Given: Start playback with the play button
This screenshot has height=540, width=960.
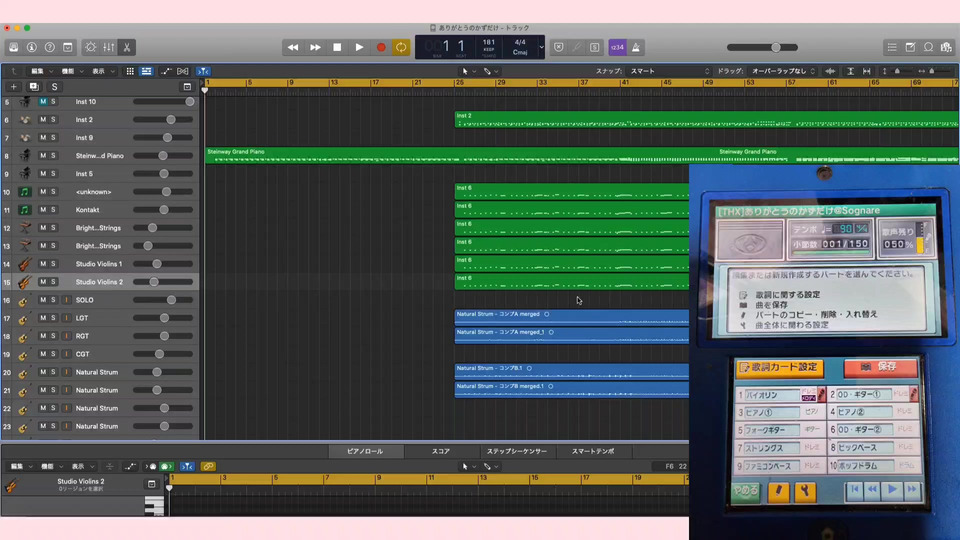Looking at the screenshot, I should [359, 47].
